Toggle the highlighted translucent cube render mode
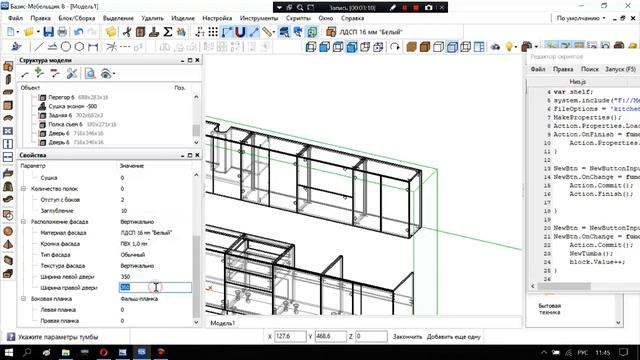Viewport: 640px width, 360px height. 452,47
